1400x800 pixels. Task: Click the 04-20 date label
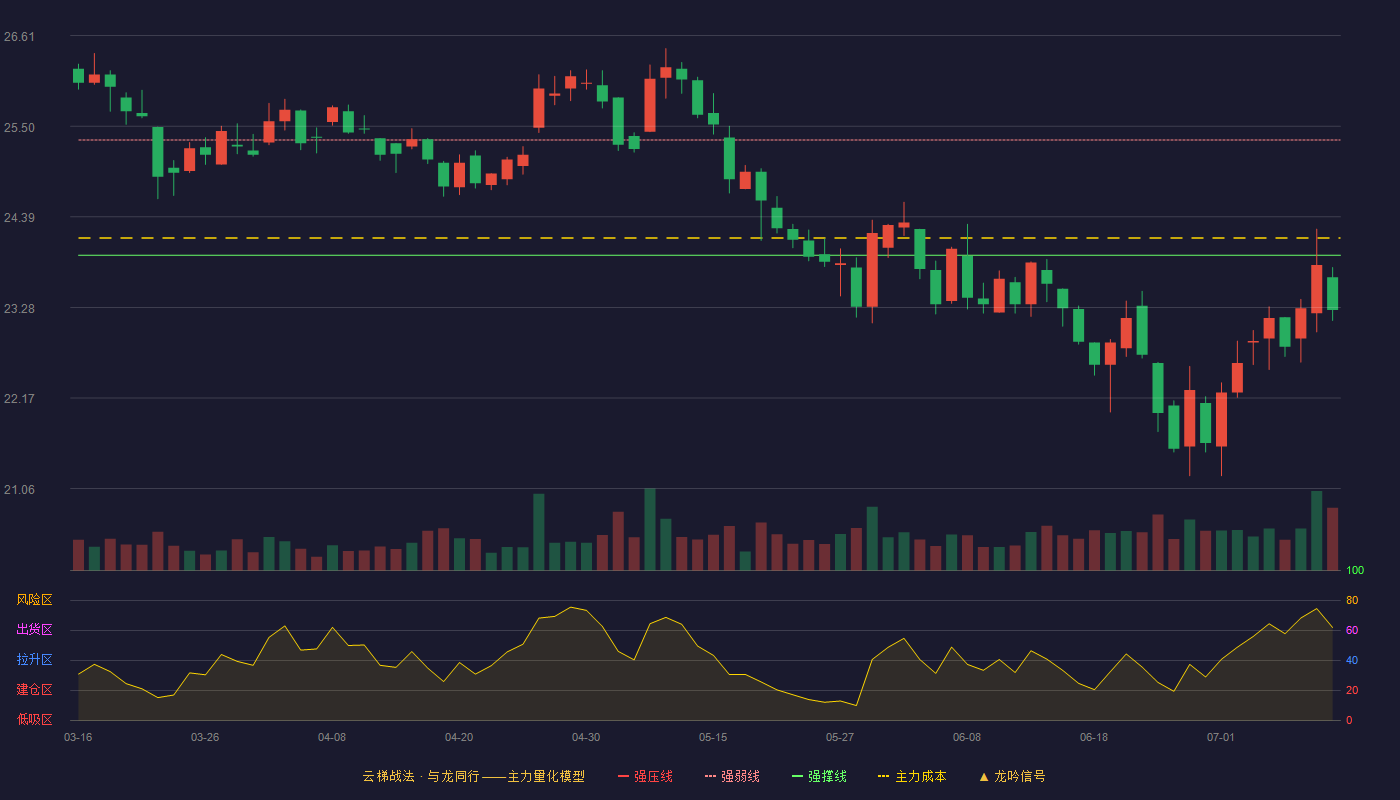point(459,737)
